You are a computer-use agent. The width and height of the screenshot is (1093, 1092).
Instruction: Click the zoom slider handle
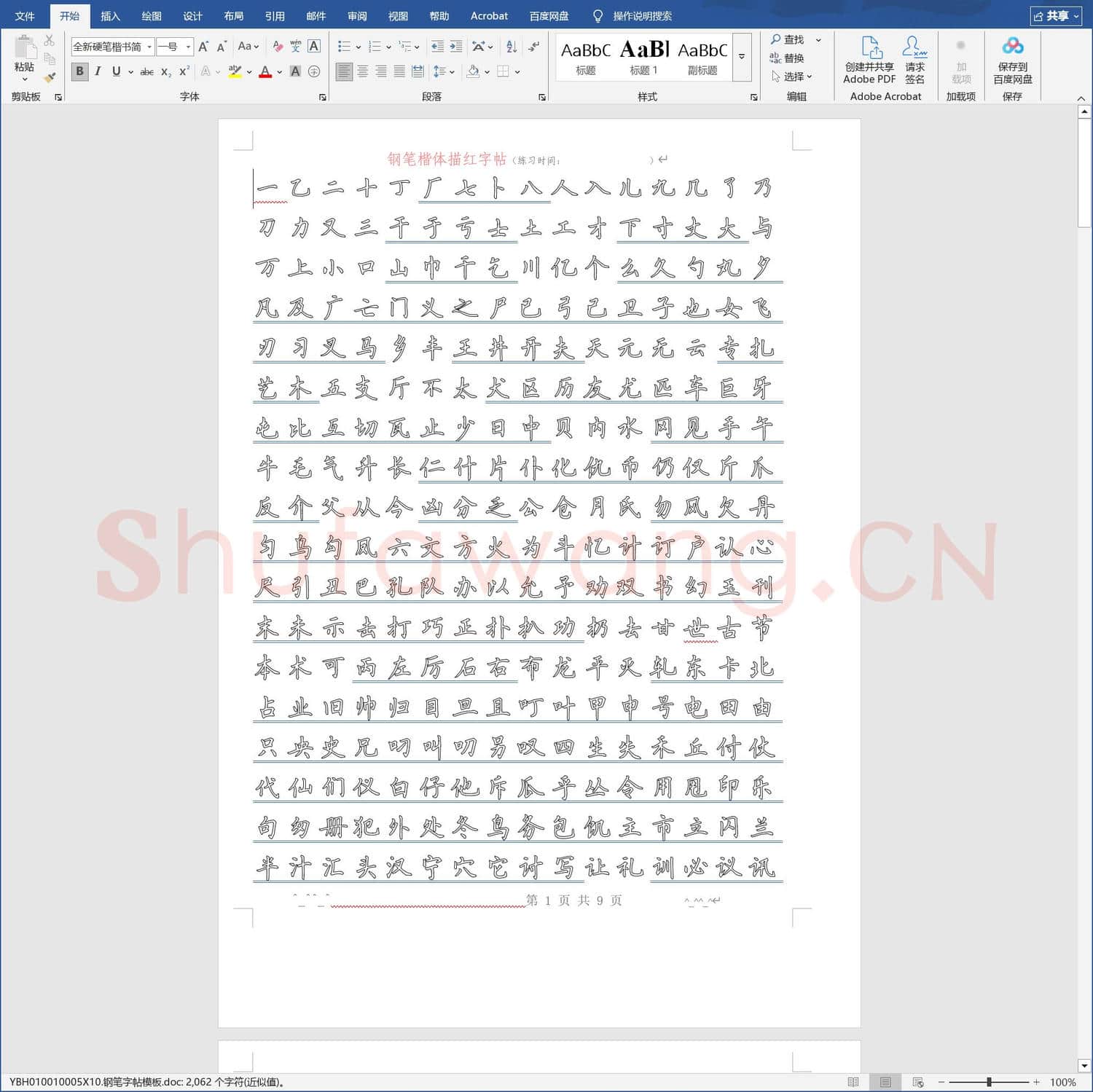[989, 1083]
